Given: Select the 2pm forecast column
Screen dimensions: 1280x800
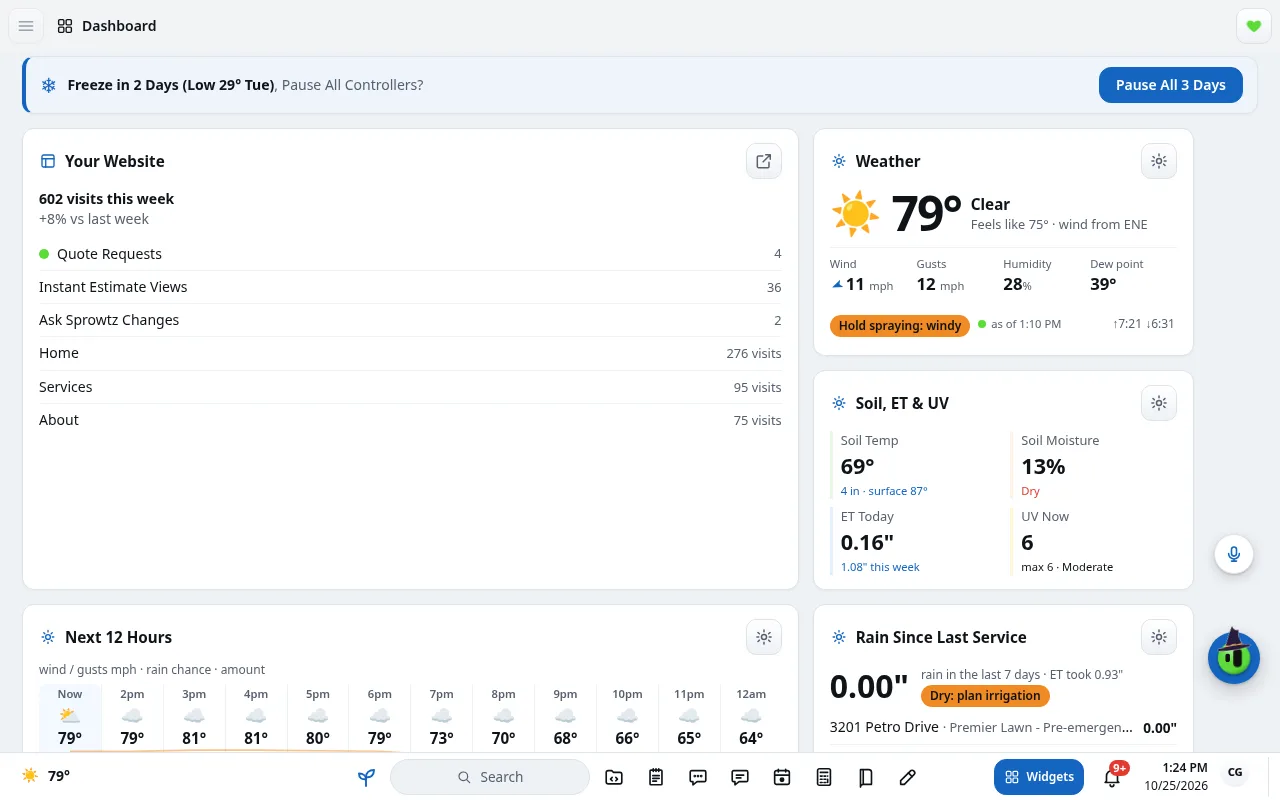Looking at the screenshot, I should pos(132,718).
